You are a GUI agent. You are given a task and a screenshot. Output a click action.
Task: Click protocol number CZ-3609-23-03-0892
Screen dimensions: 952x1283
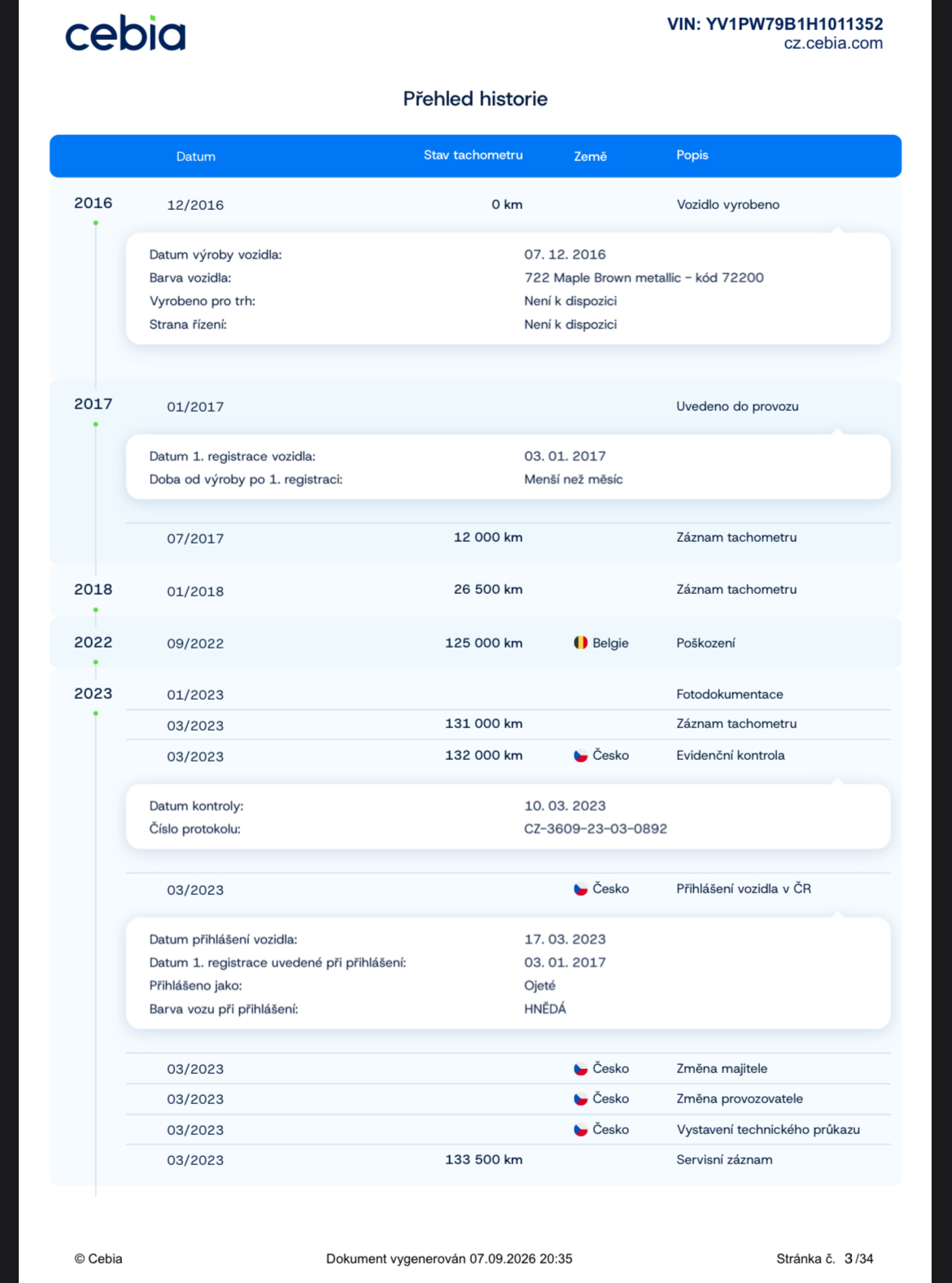click(x=596, y=829)
